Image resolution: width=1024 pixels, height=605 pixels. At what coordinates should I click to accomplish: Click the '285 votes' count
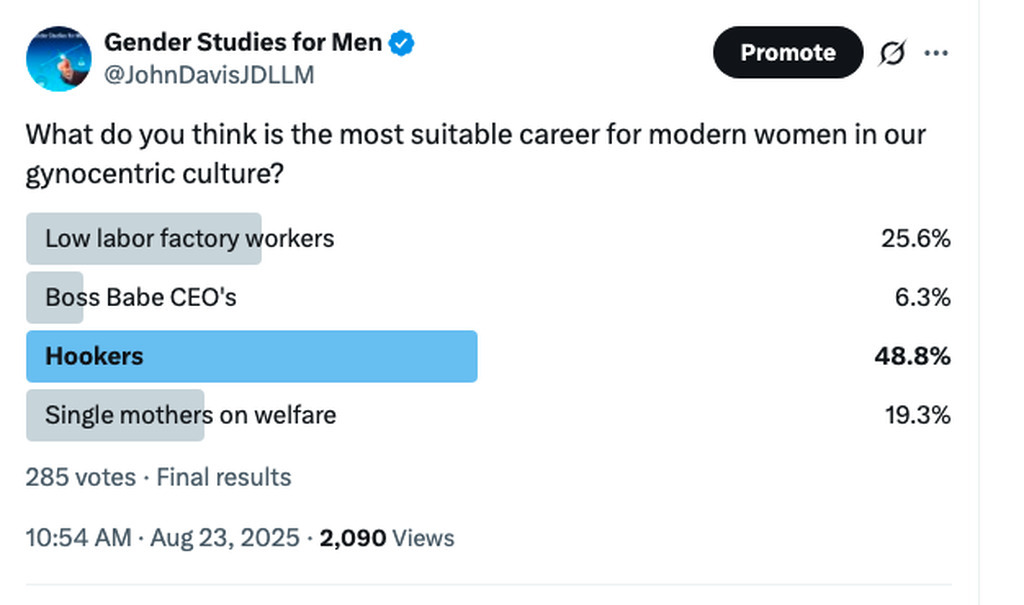[80, 477]
